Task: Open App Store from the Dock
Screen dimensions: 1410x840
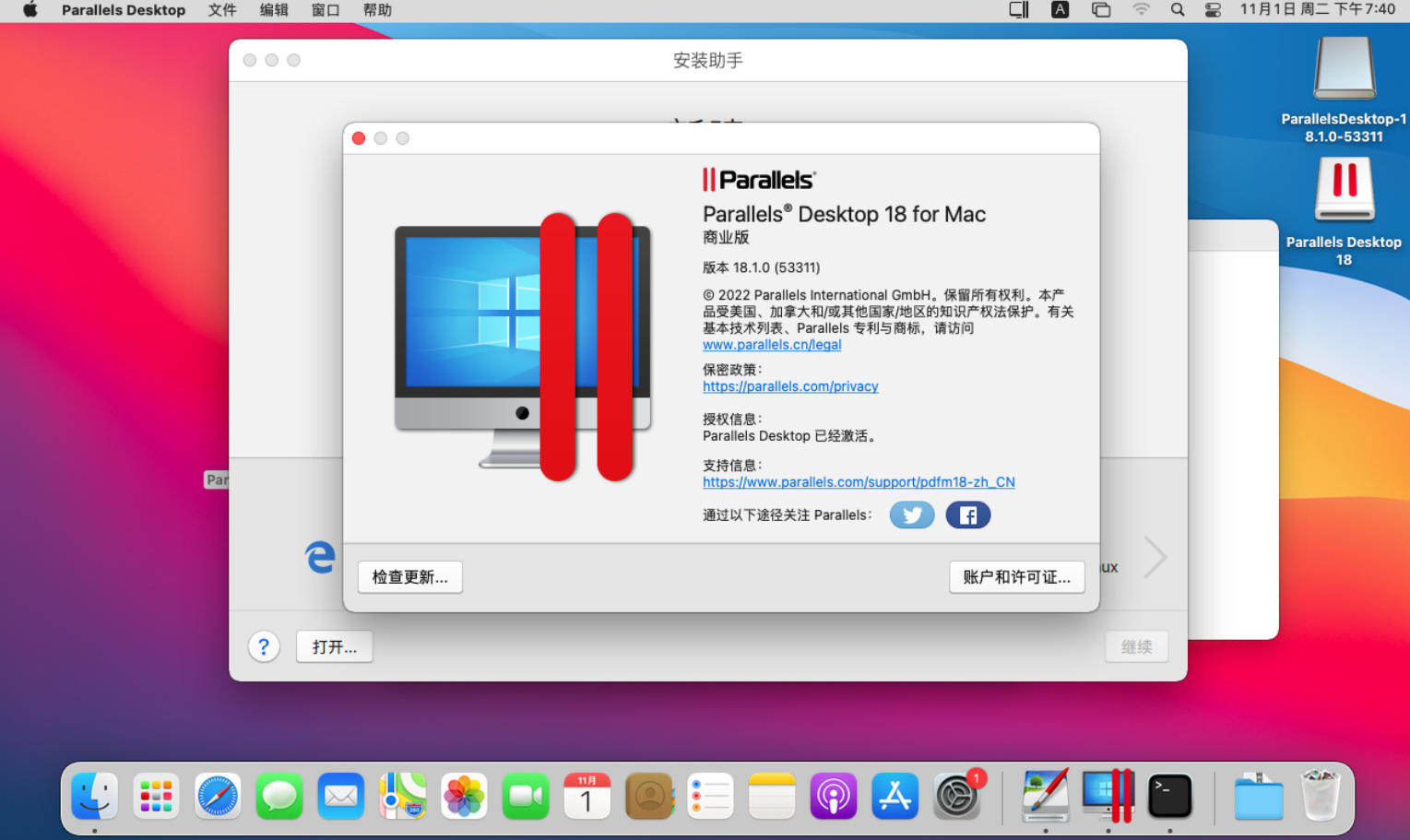Action: click(895, 796)
